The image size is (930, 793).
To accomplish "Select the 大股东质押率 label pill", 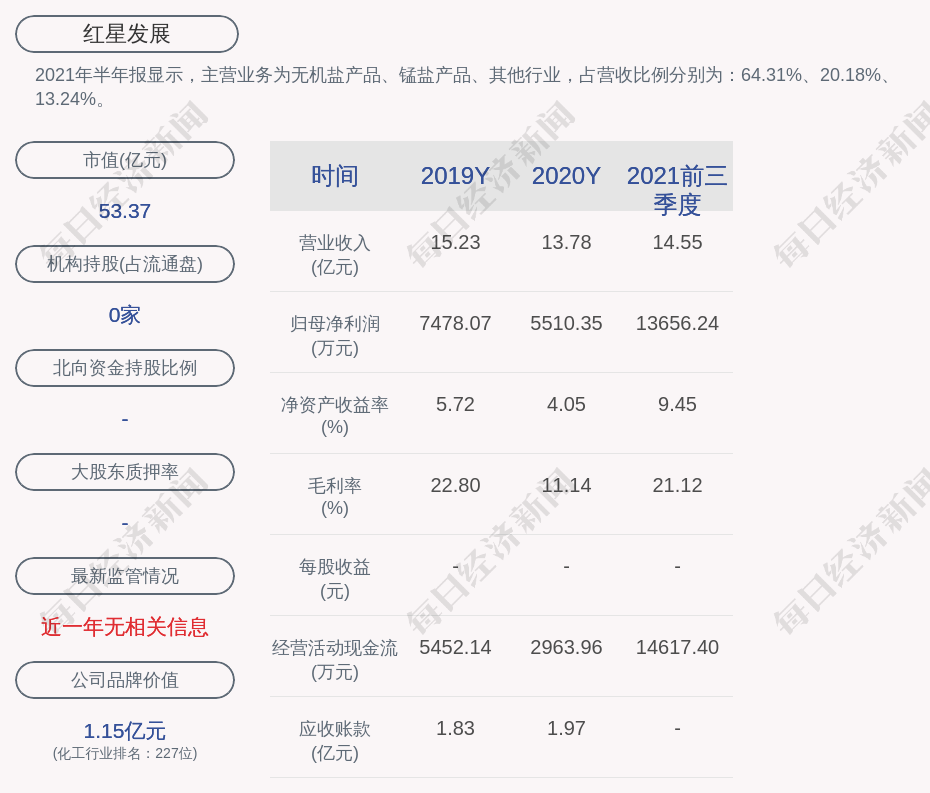I will (125, 472).
